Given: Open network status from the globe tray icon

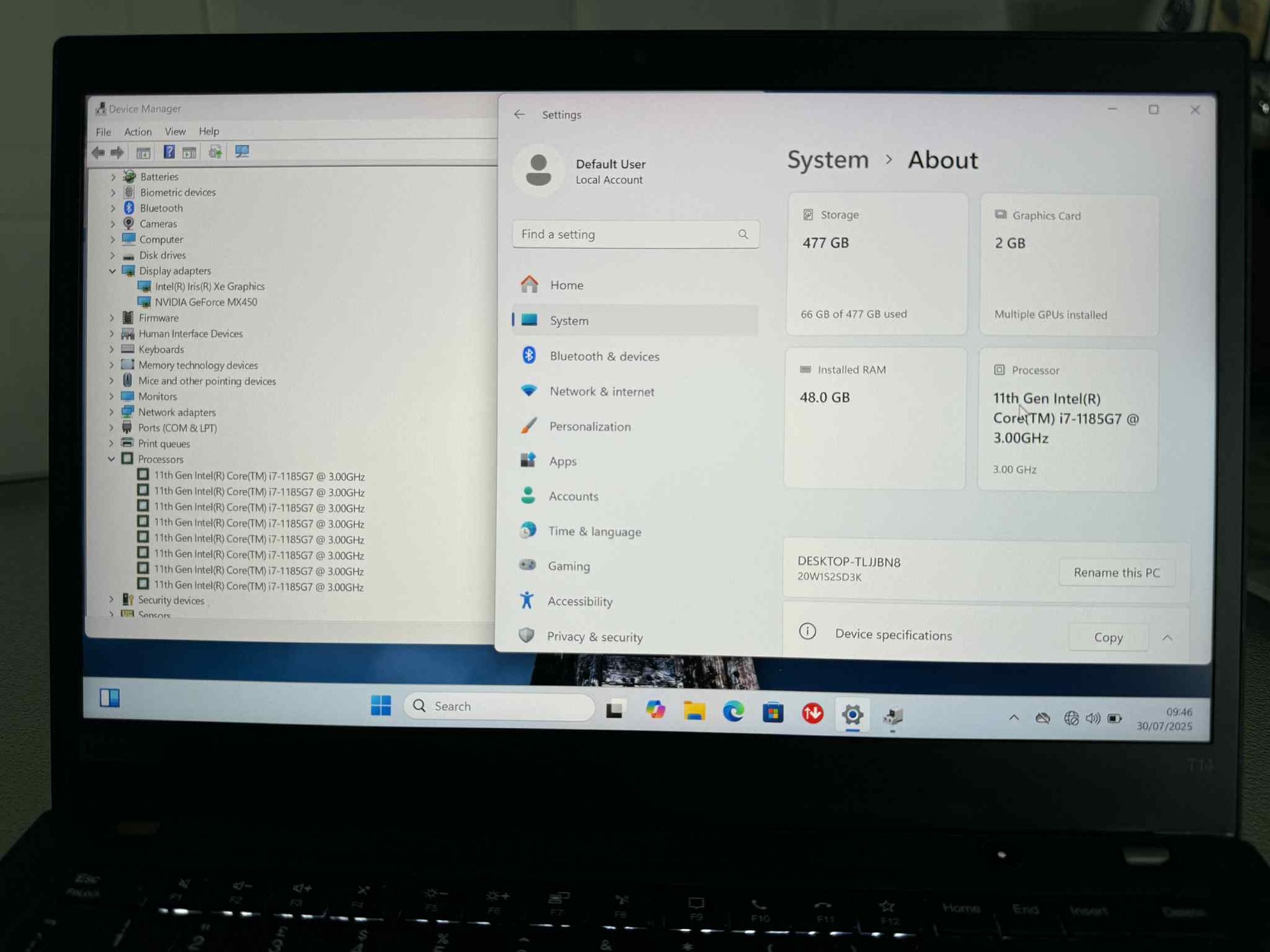Looking at the screenshot, I should coord(1071,718).
